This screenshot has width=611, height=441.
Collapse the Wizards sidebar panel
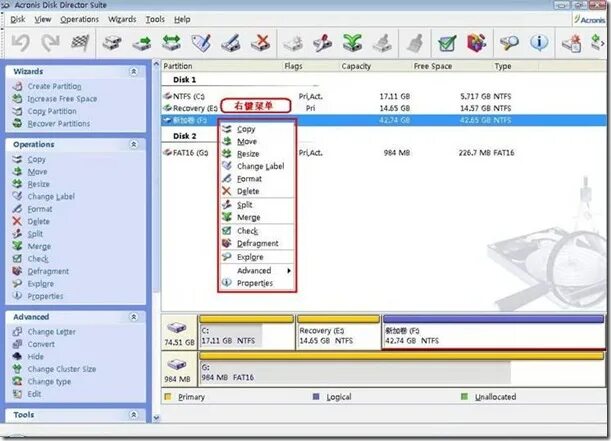pyautogui.click(x=133, y=71)
